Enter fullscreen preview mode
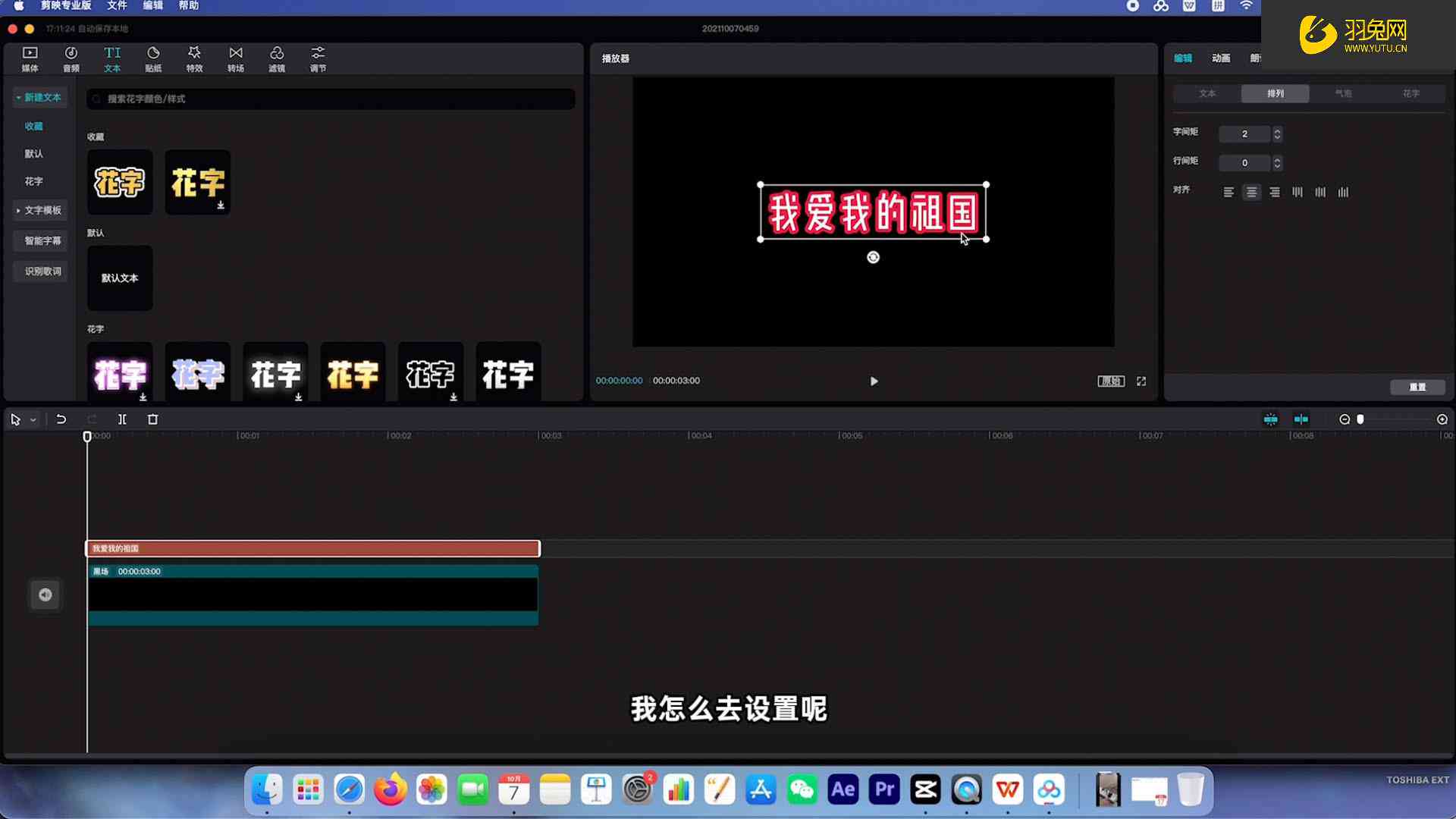Viewport: 1456px width, 819px height. pos(1141,381)
